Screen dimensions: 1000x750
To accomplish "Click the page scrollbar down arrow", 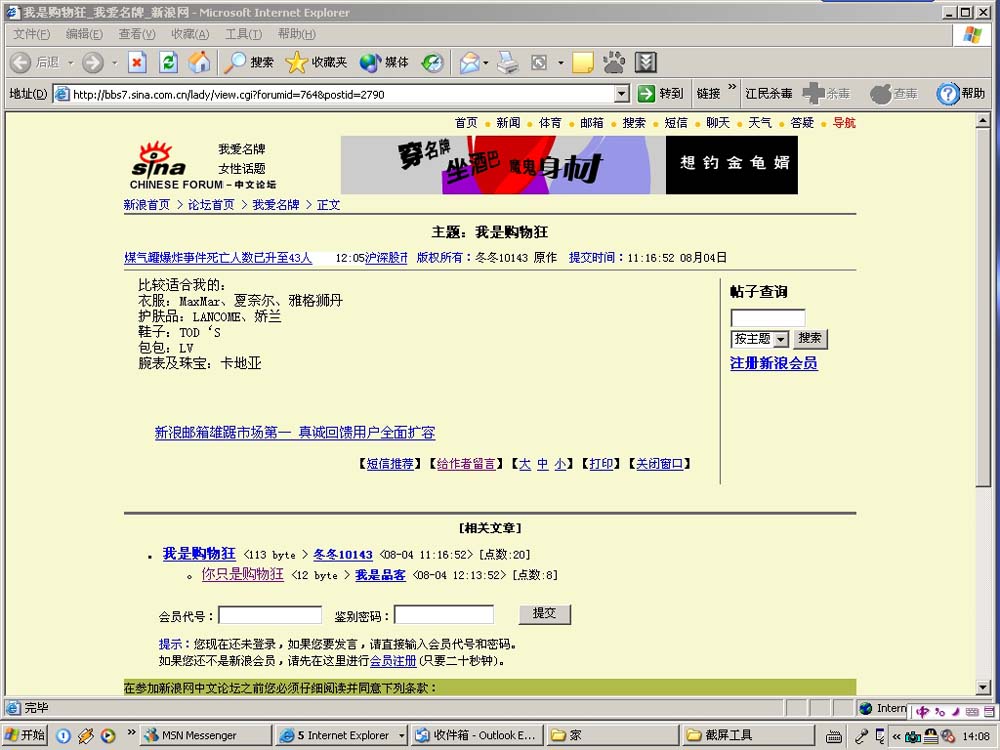I will [x=983, y=688].
